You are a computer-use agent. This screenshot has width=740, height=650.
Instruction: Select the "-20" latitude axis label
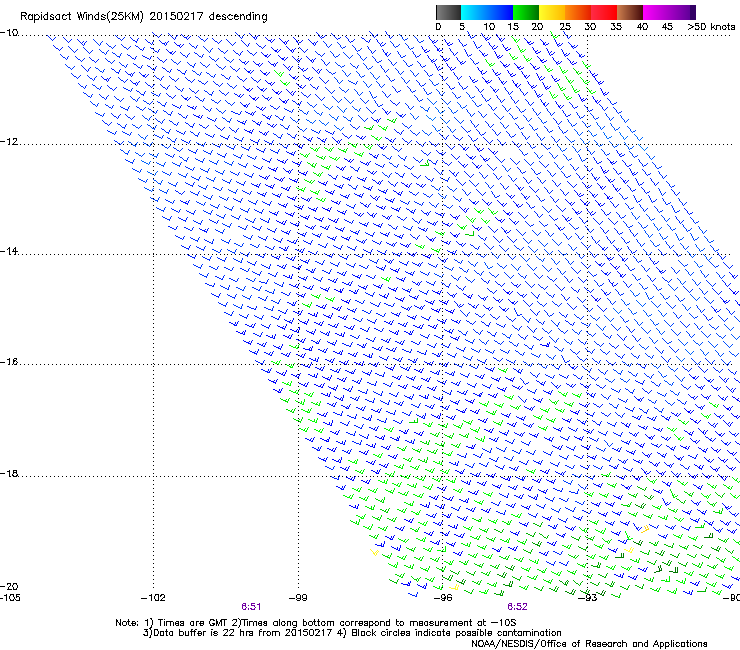click(9, 586)
